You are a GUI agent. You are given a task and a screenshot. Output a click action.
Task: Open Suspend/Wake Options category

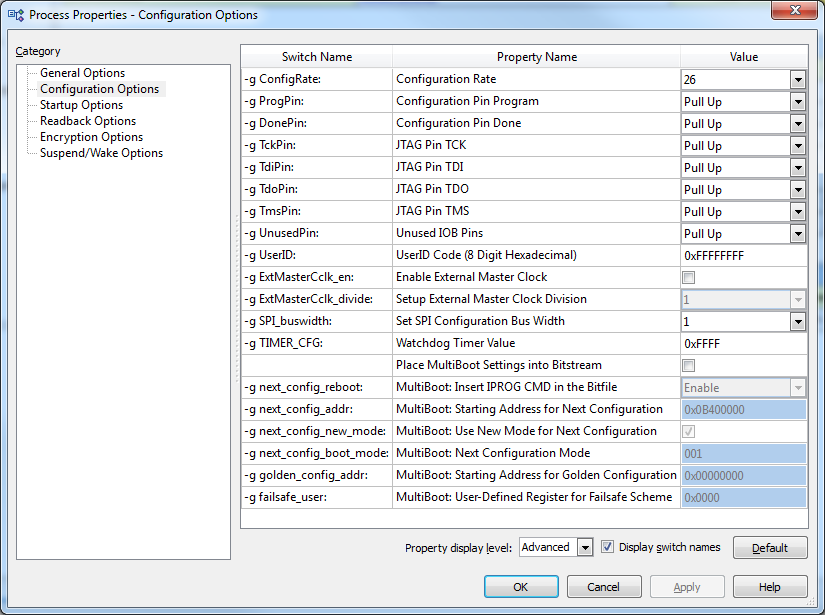point(102,153)
